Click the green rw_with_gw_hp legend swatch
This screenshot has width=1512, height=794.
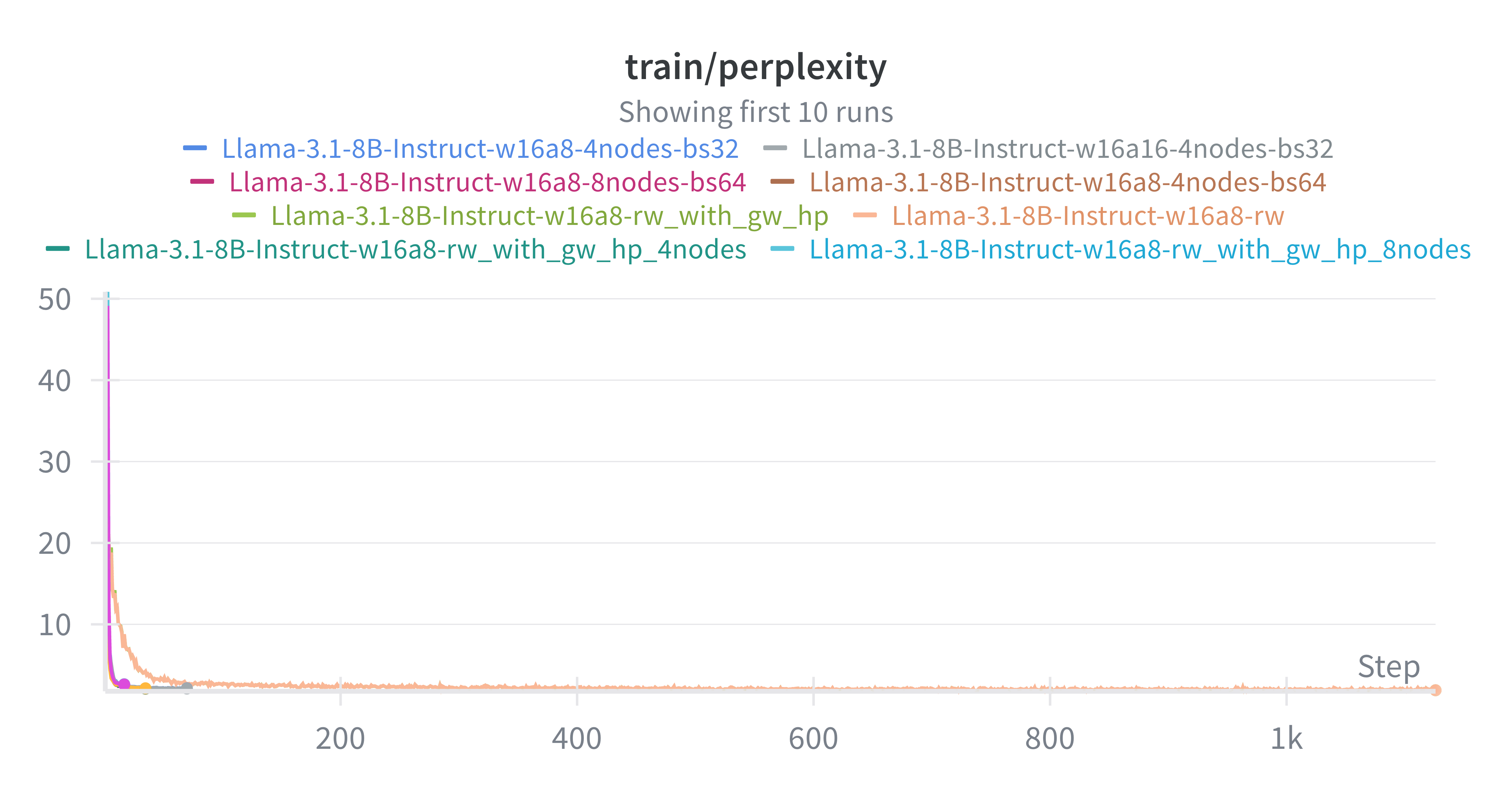point(244,215)
